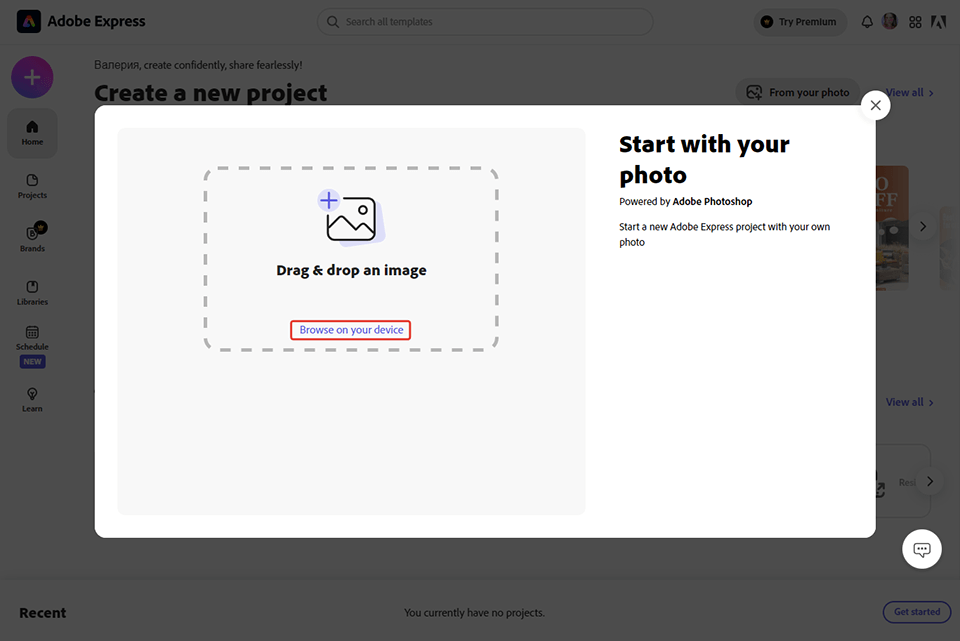Click the From your photo button

(798, 92)
